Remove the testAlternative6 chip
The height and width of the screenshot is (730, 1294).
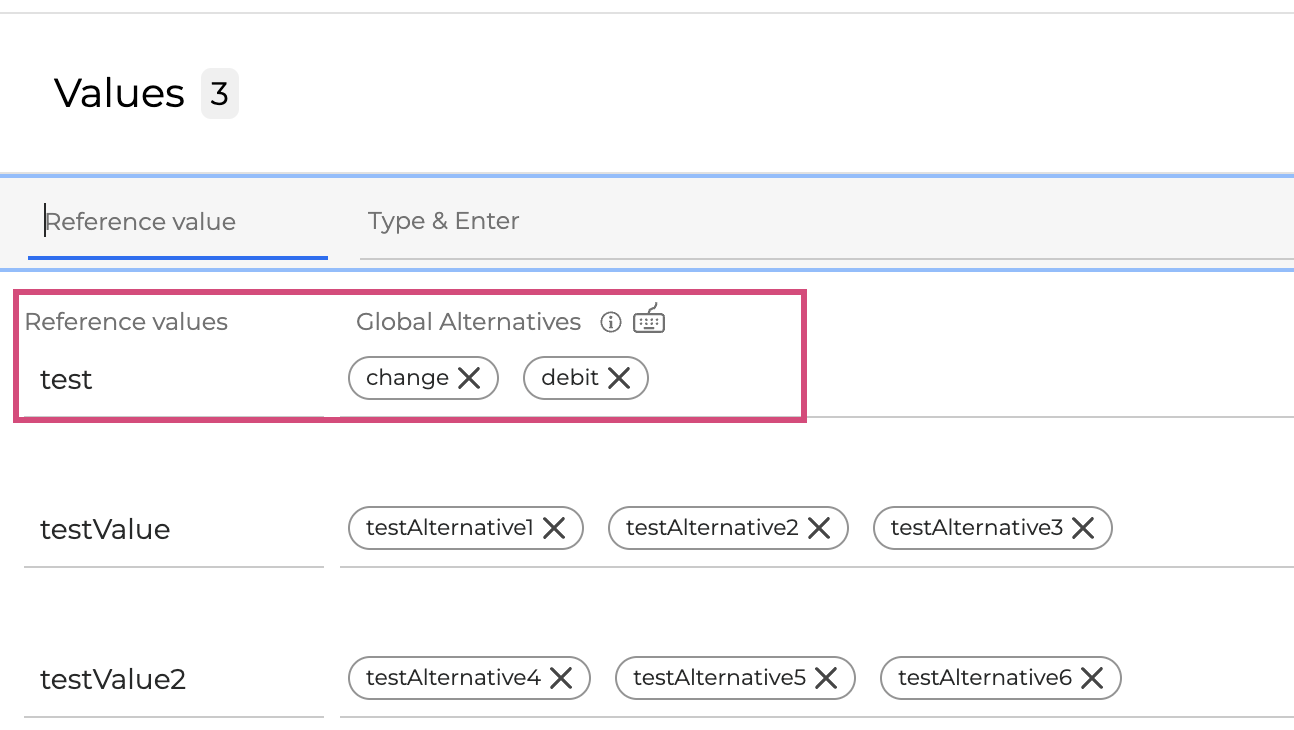(x=1092, y=678)
